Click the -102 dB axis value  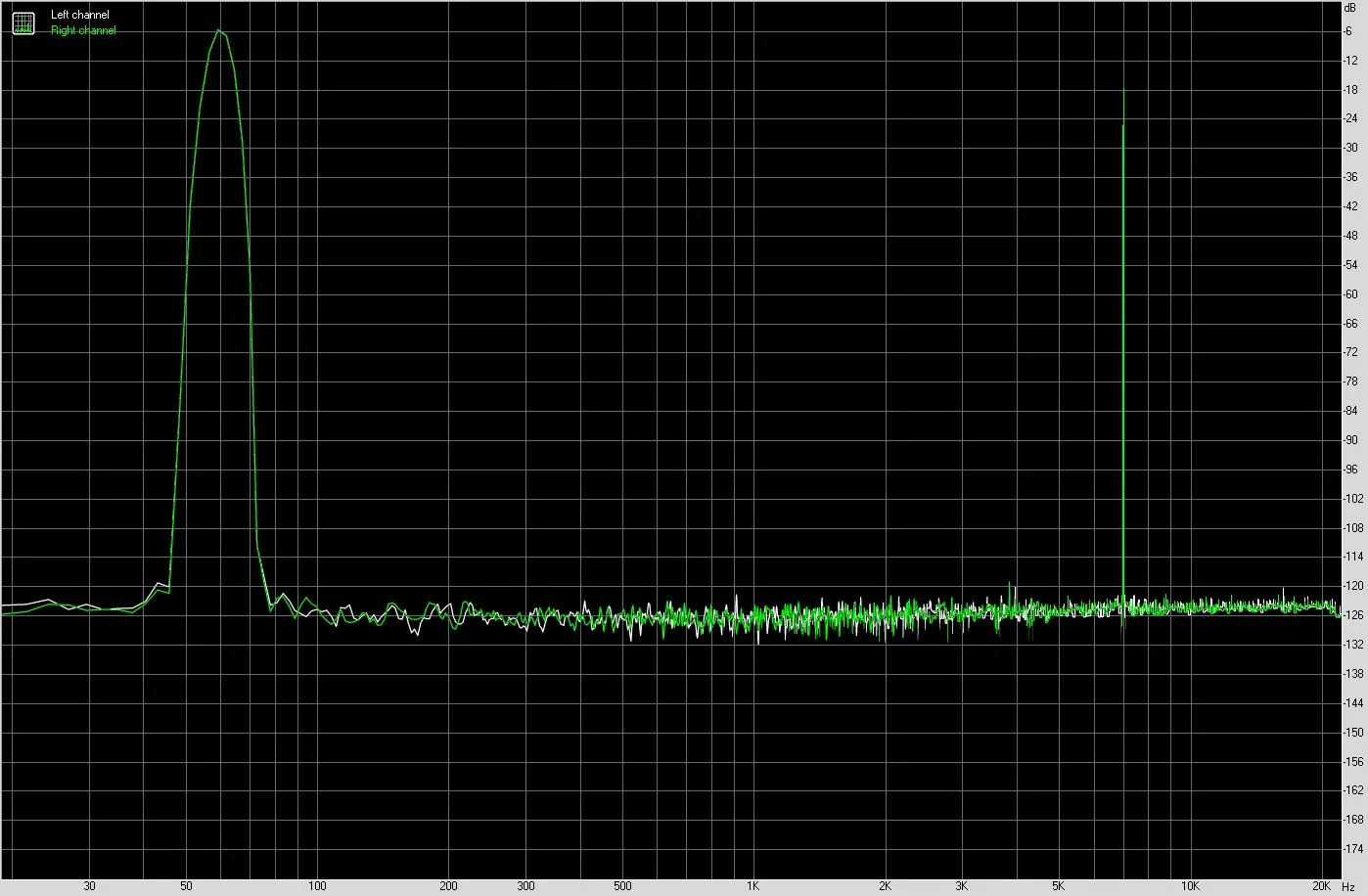(1353, 498)
